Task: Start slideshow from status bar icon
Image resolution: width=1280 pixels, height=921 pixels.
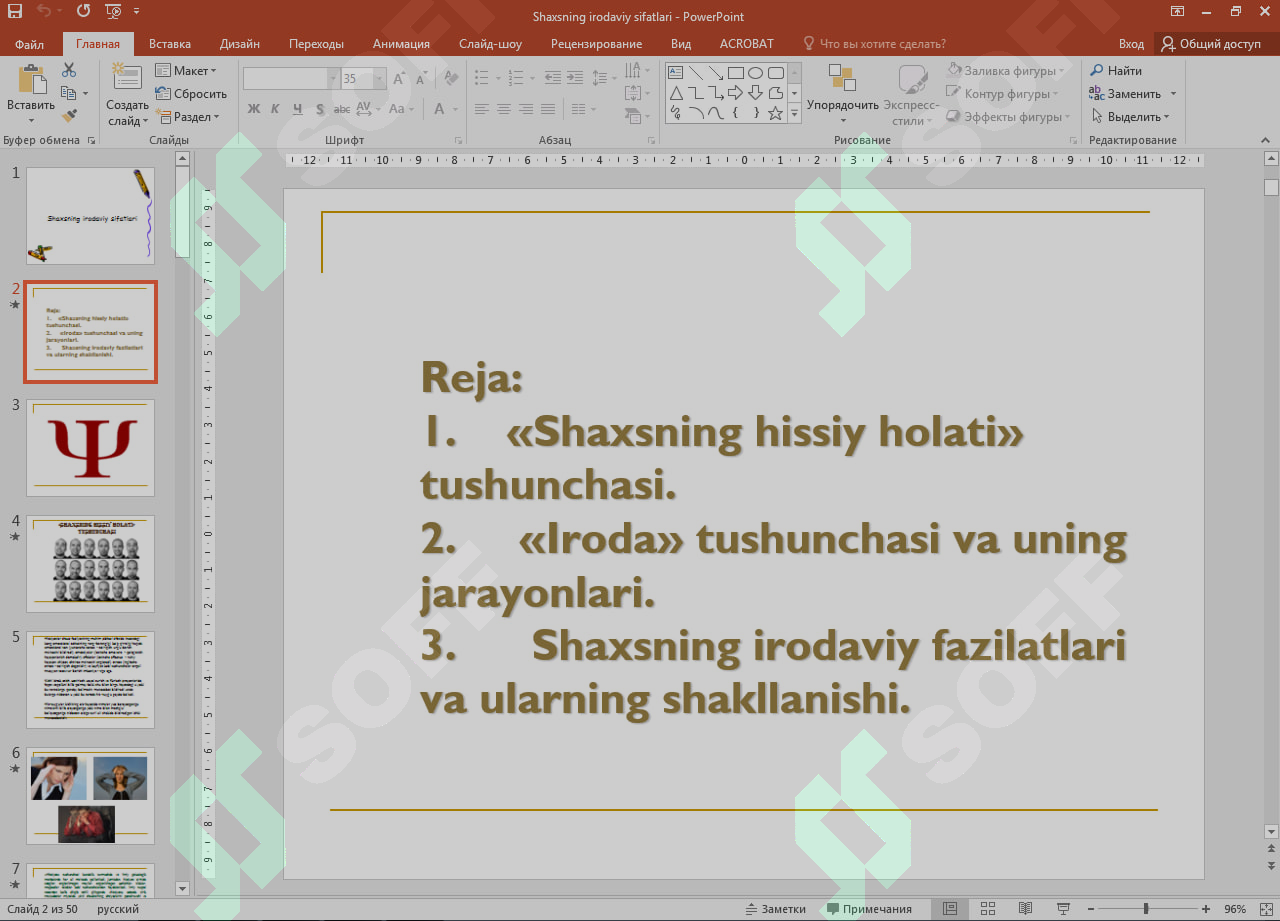Action: 1061,908
